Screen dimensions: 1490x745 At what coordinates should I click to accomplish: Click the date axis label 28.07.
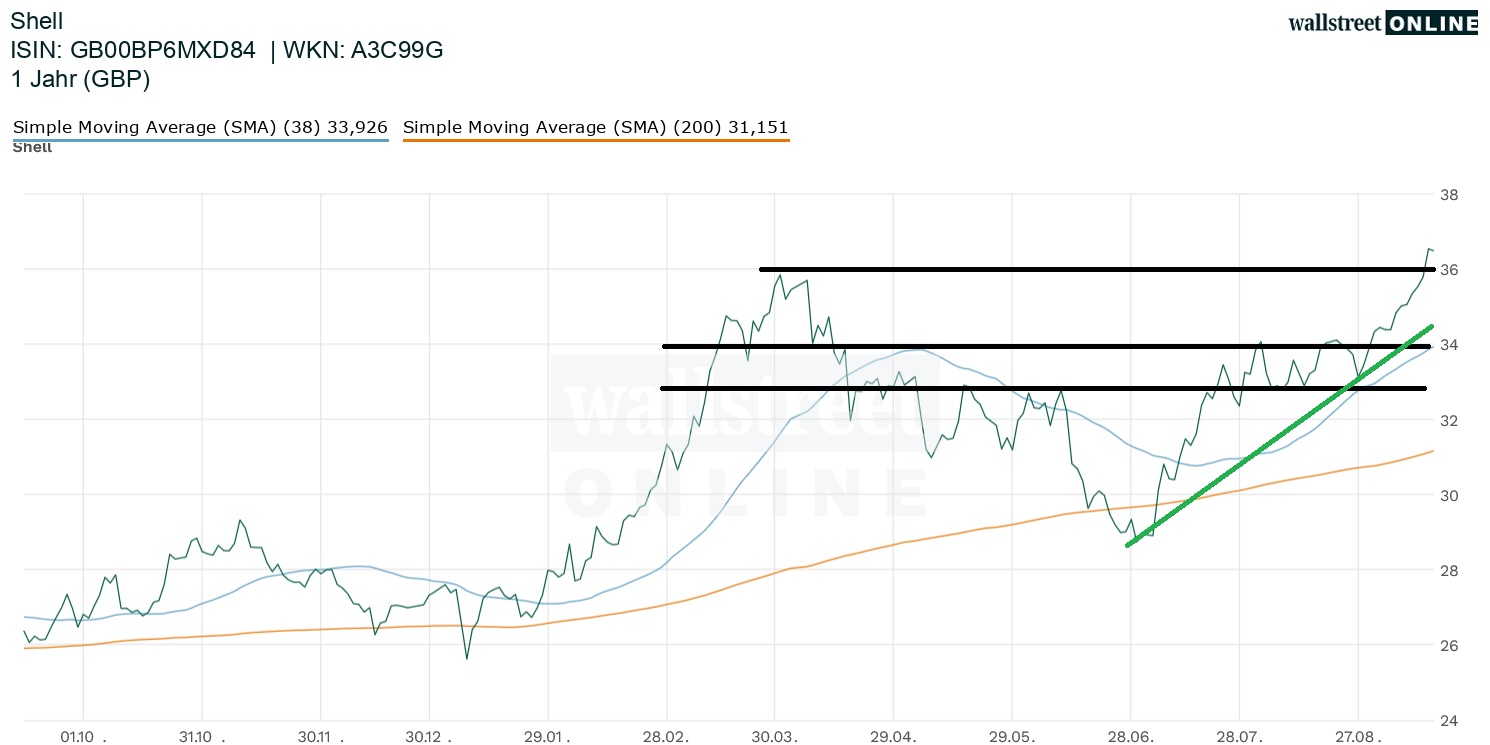pyautogui.click(x=1239, y=737)
